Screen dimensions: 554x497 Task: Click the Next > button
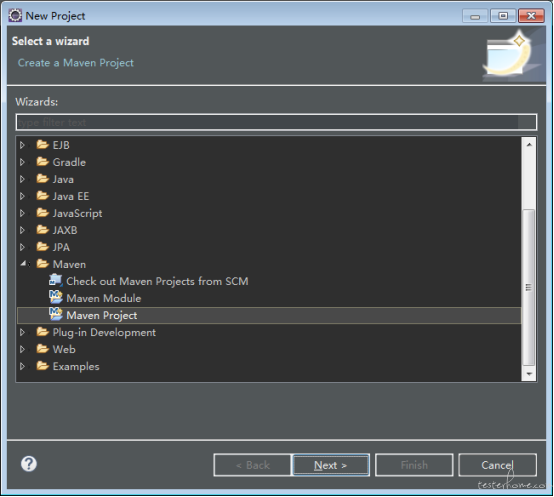tap(331, 465)
